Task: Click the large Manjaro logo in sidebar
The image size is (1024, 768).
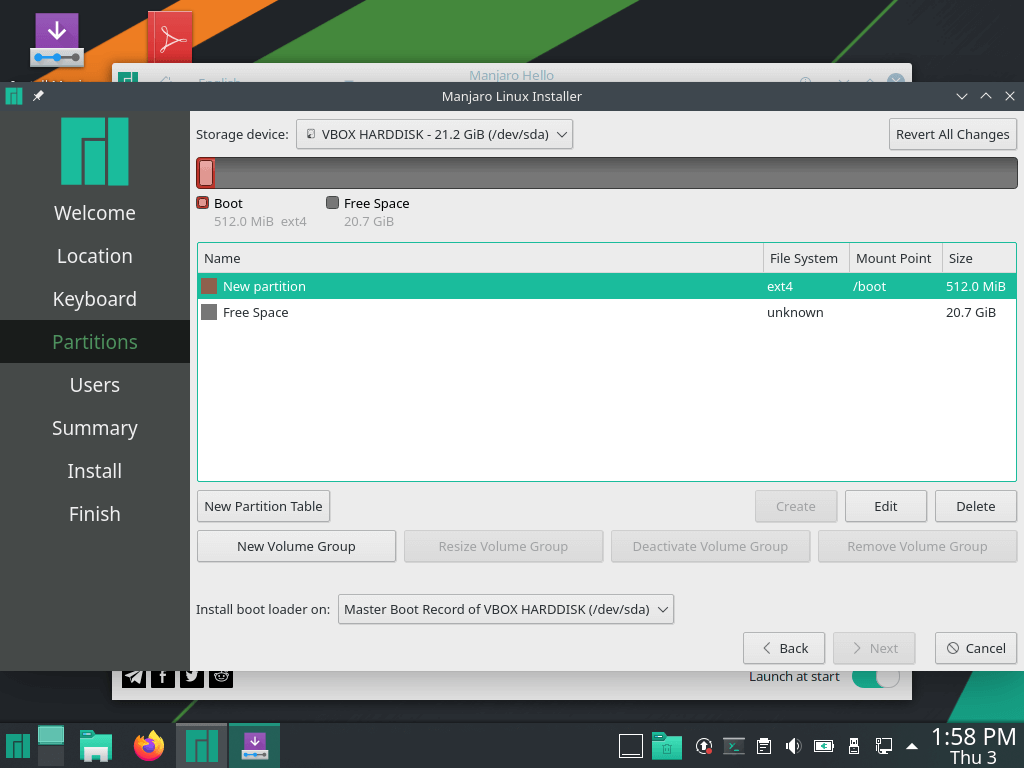Action: pos(95,152)
